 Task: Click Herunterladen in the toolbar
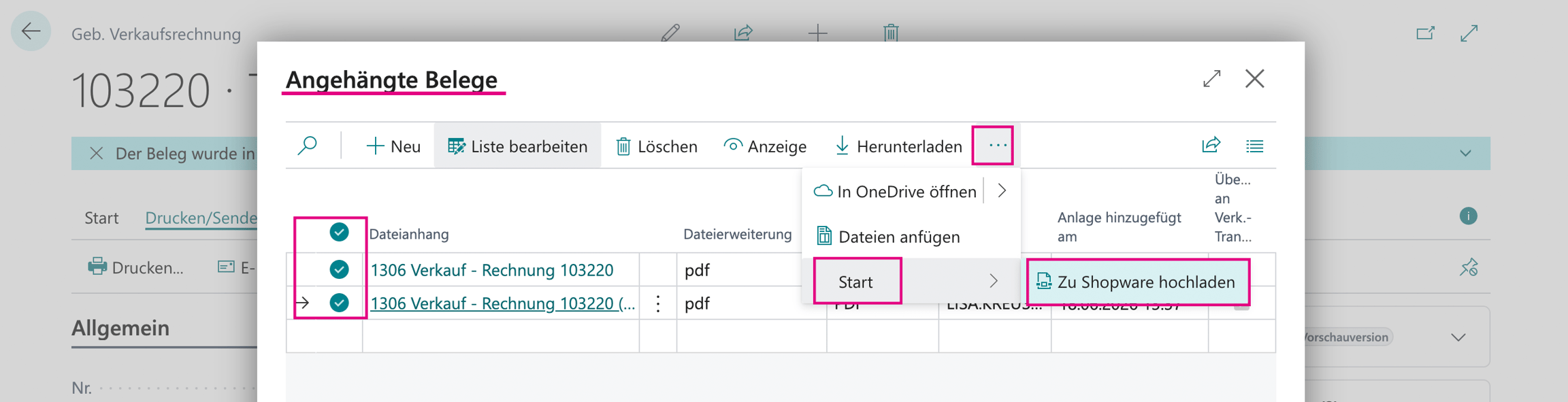tap(898, 146)
